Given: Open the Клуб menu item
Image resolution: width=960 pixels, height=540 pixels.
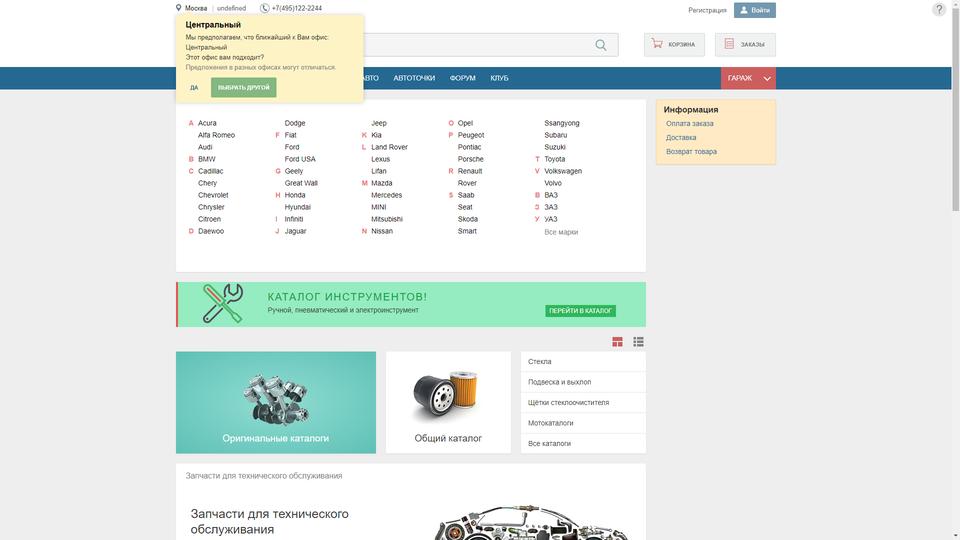Looking at the screenshot, I should (499, 78).
